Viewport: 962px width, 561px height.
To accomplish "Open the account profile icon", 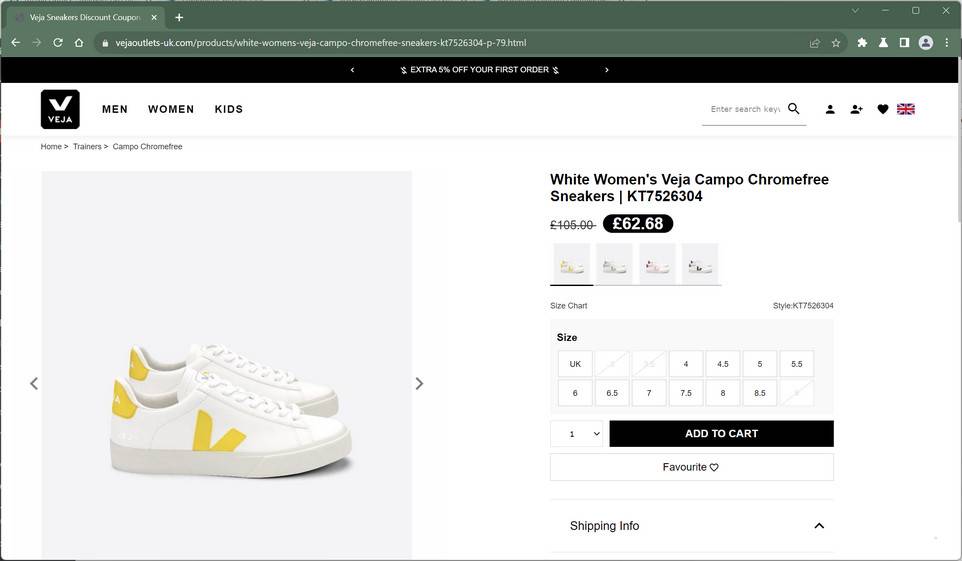I will pyautogui.click(x=830, y=109).
